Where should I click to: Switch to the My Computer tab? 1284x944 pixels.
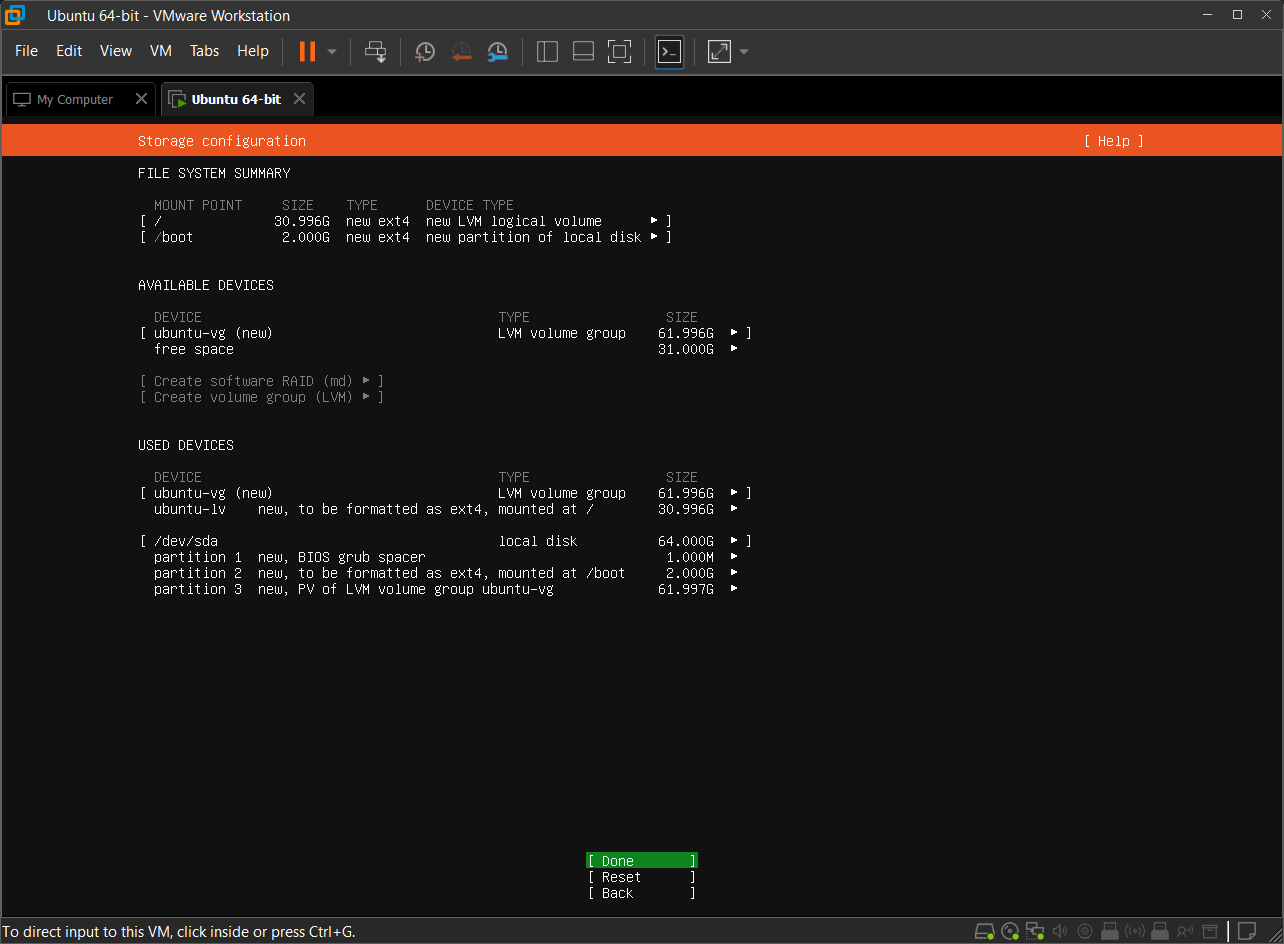click(x=75, y=99)
